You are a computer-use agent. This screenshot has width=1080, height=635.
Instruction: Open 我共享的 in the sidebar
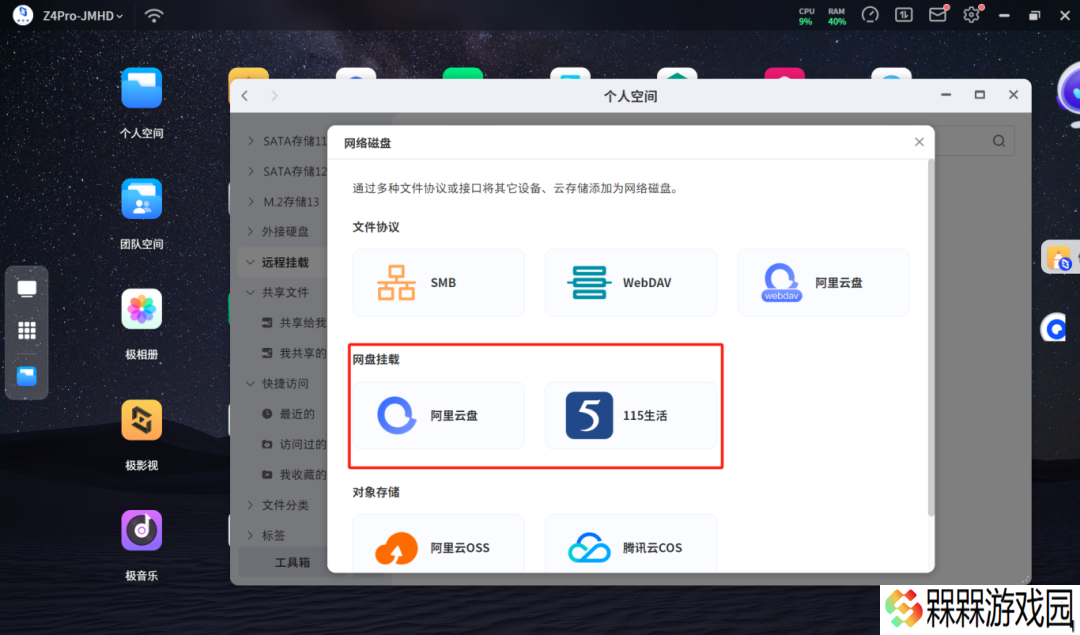click(294, 353)
